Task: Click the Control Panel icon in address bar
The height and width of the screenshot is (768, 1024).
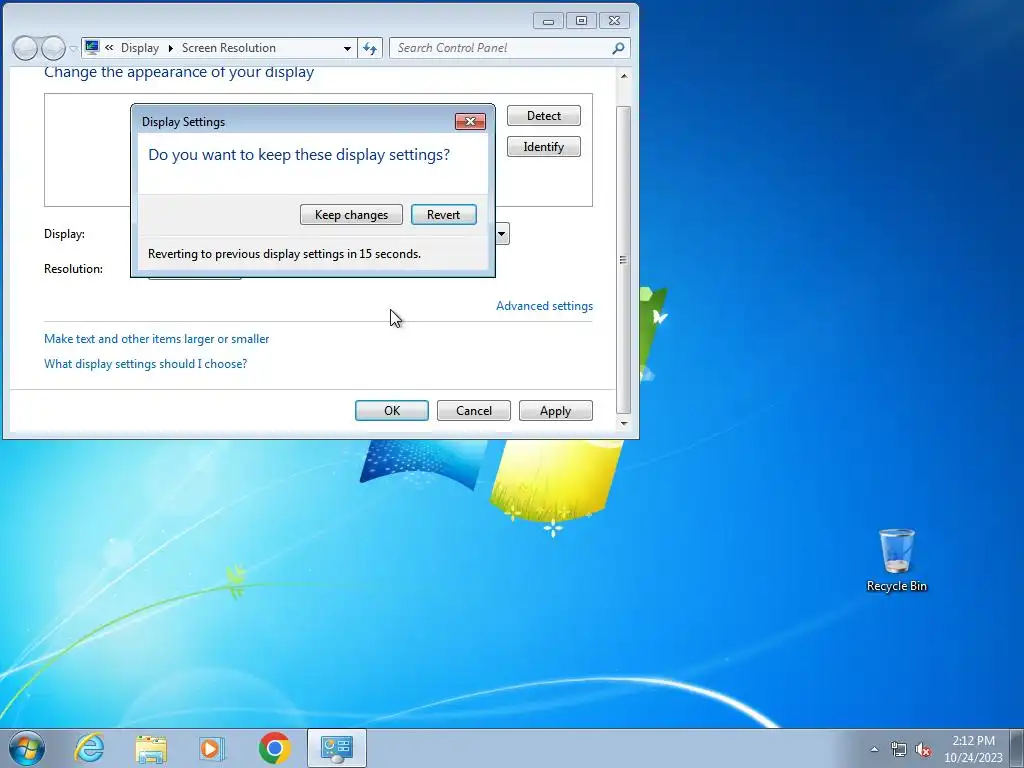Action: pyautogui.click(x=92, y=48)
